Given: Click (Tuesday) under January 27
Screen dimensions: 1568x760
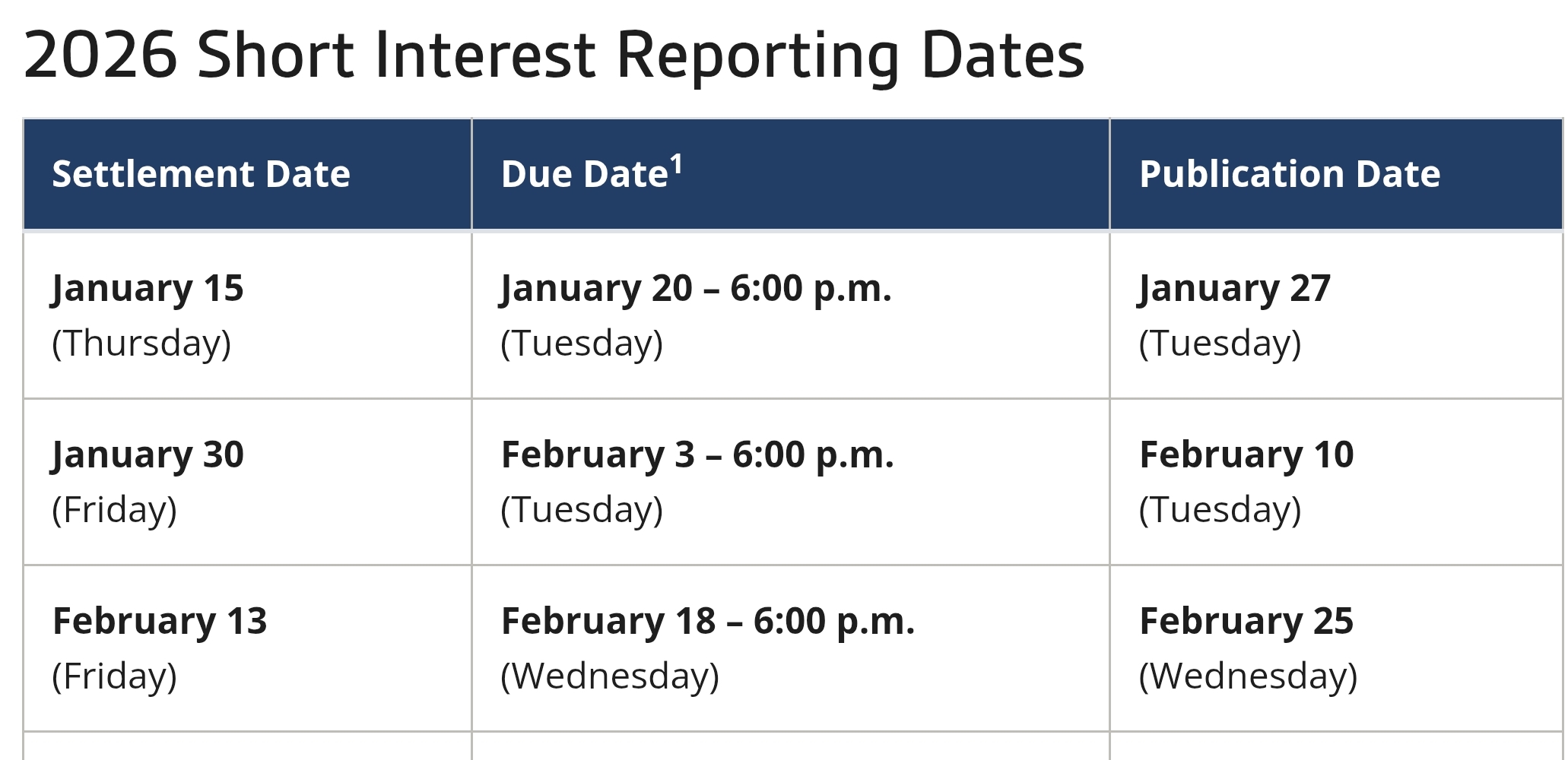Looking at the screenshot, I should [1220, 343].
